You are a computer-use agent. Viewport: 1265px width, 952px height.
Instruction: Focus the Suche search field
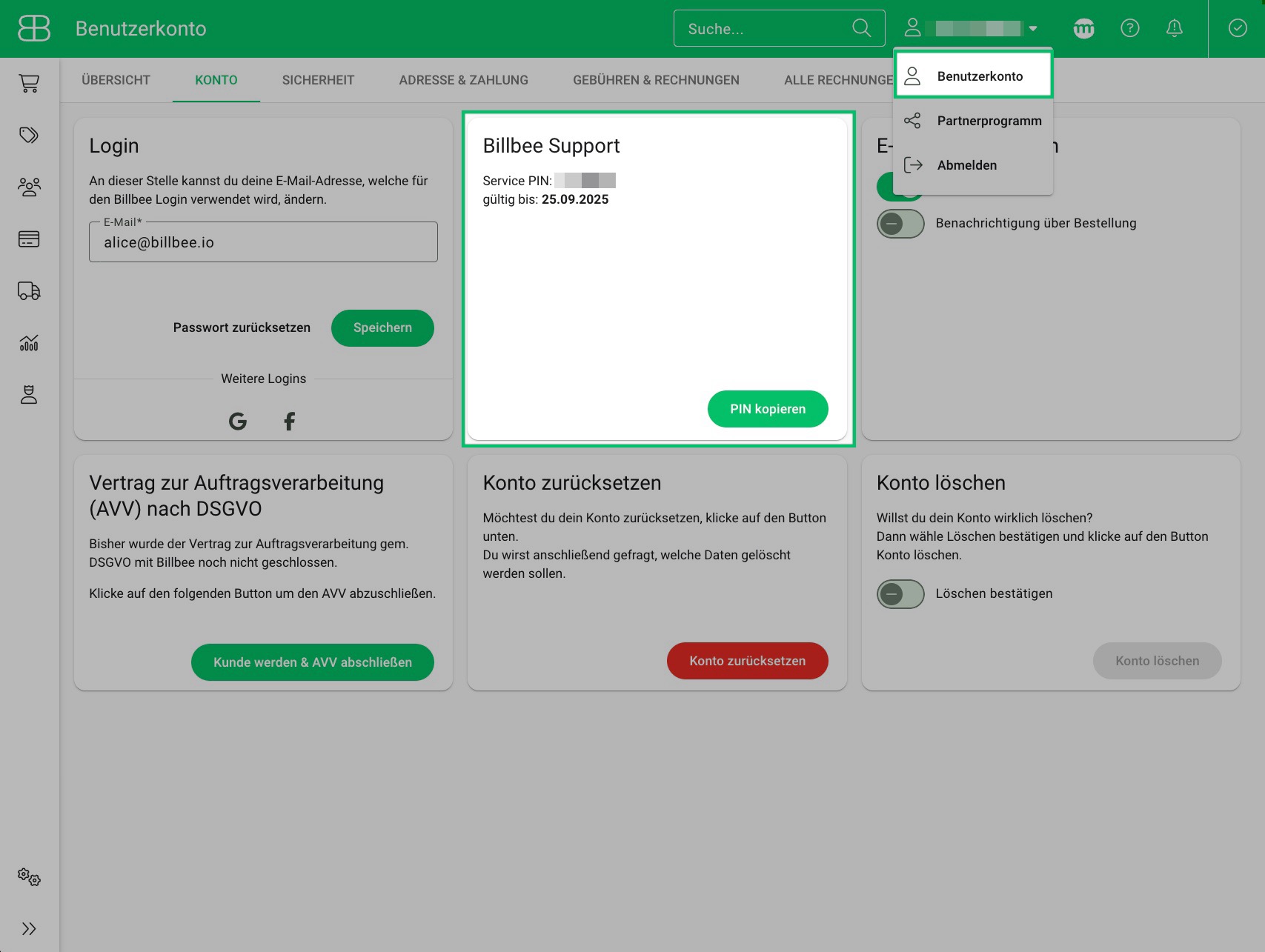point(779,28)
